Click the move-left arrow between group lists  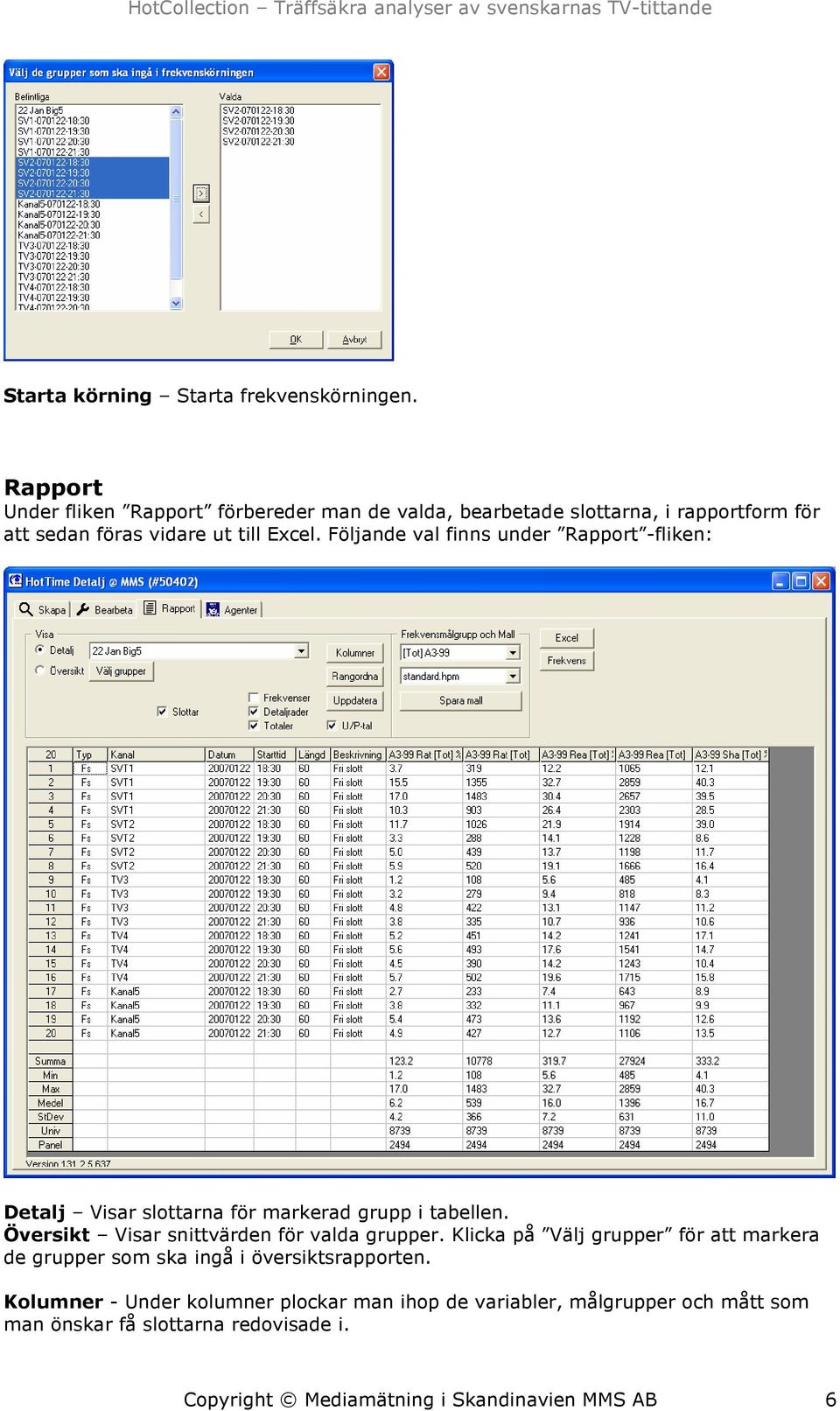(x=201, y=214)
